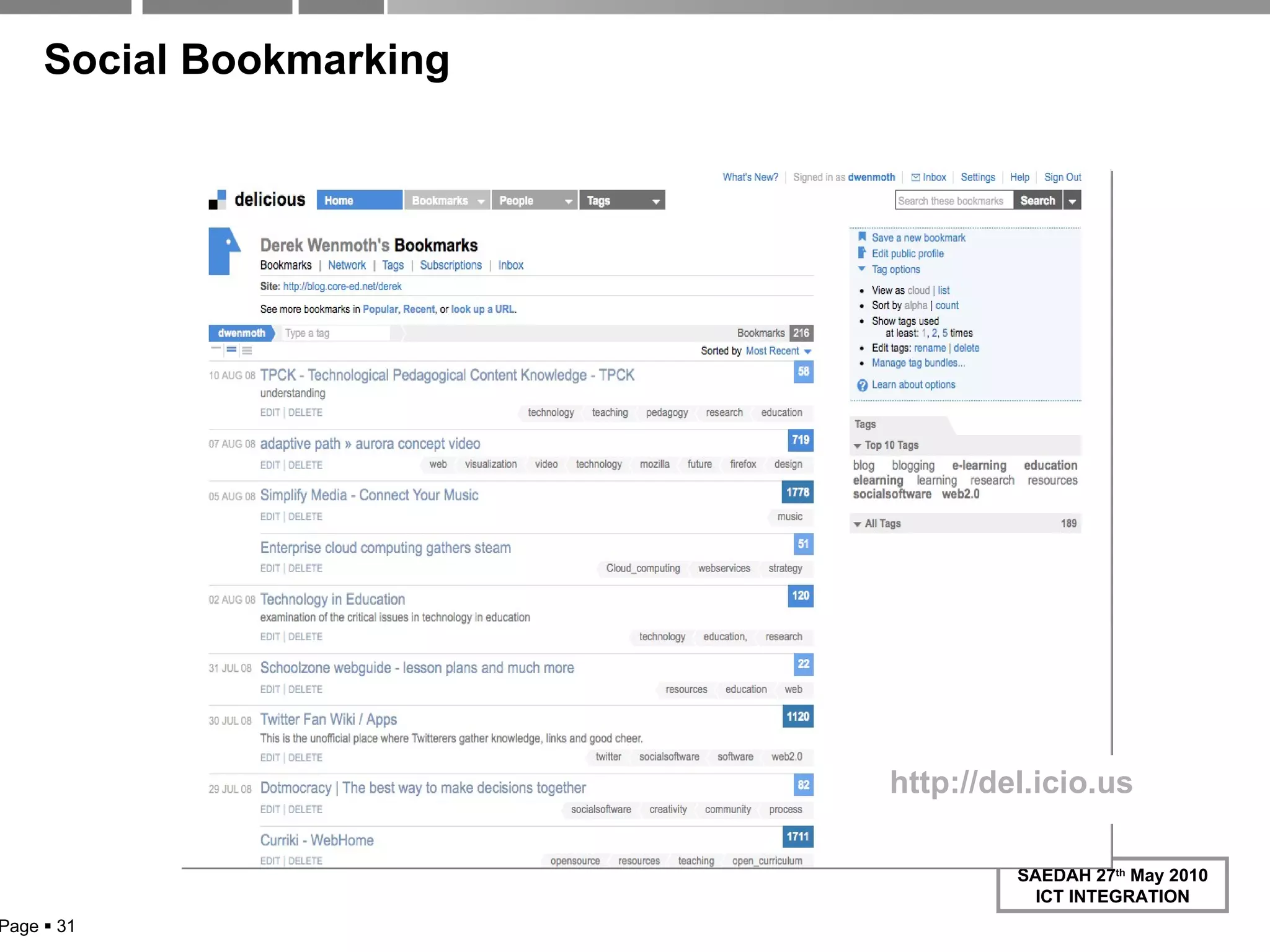Click the dwenmoth breadcrumb tag
This screenshot has height=952, width=1270.
click(241, 333)
